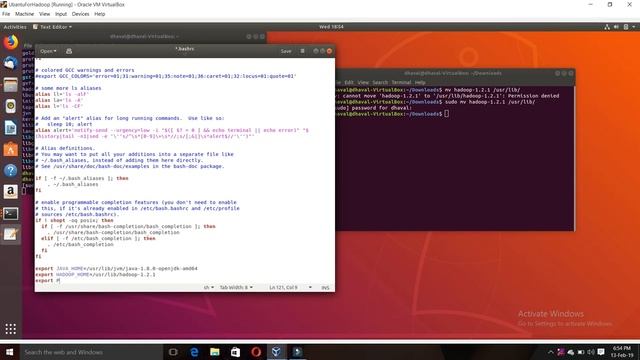This screenshot has width=640, height=360.
Task: Click the new document icon in gedit
Action: [x=69, y=51]
